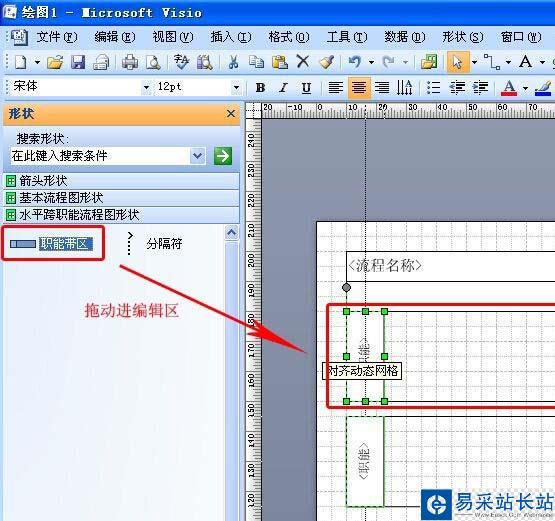Screen dimensions: 555x521
Task: Open the Undo history dropdown arrow
Action: [371, 63]
